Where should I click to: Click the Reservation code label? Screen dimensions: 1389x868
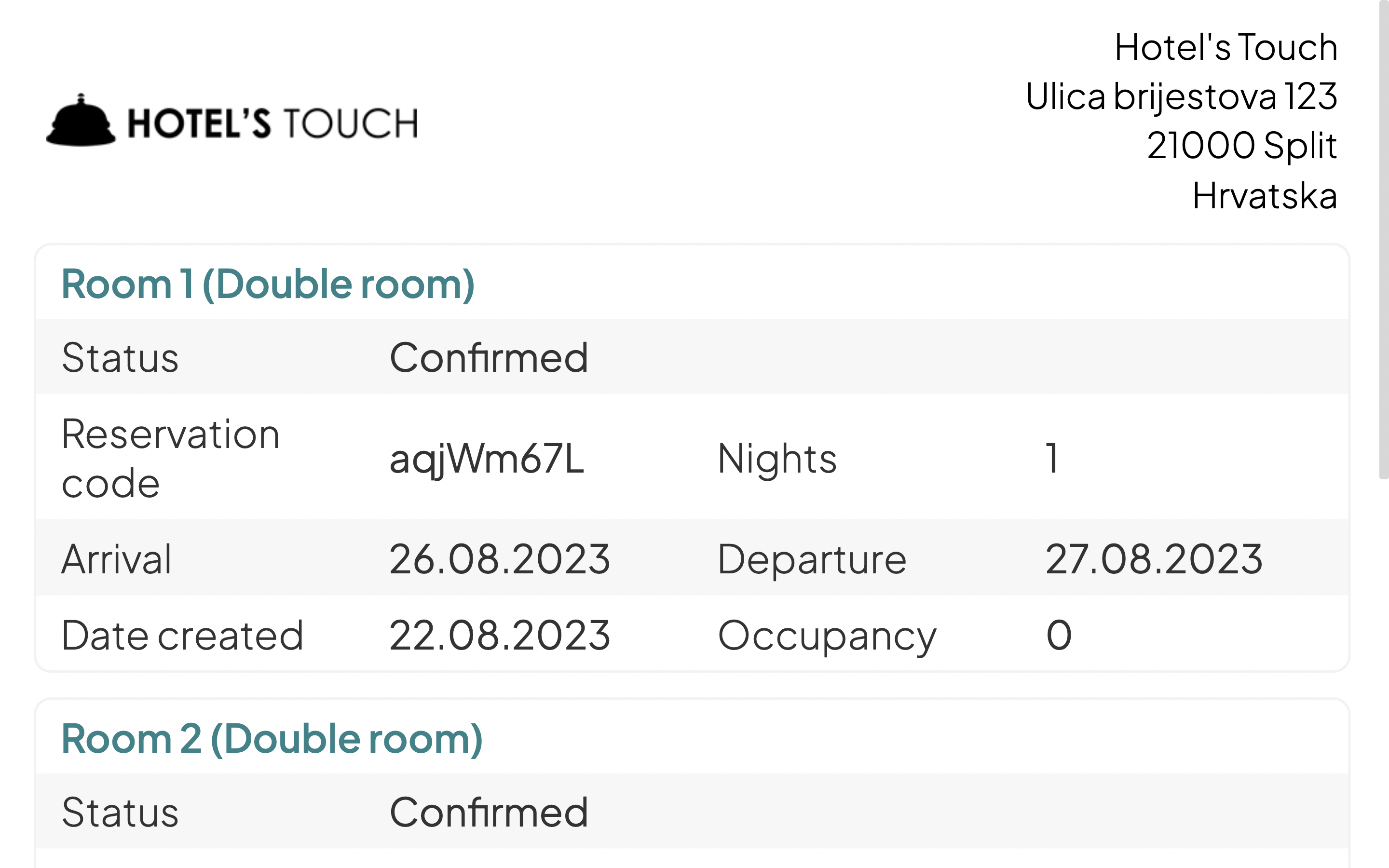[170, 459]
